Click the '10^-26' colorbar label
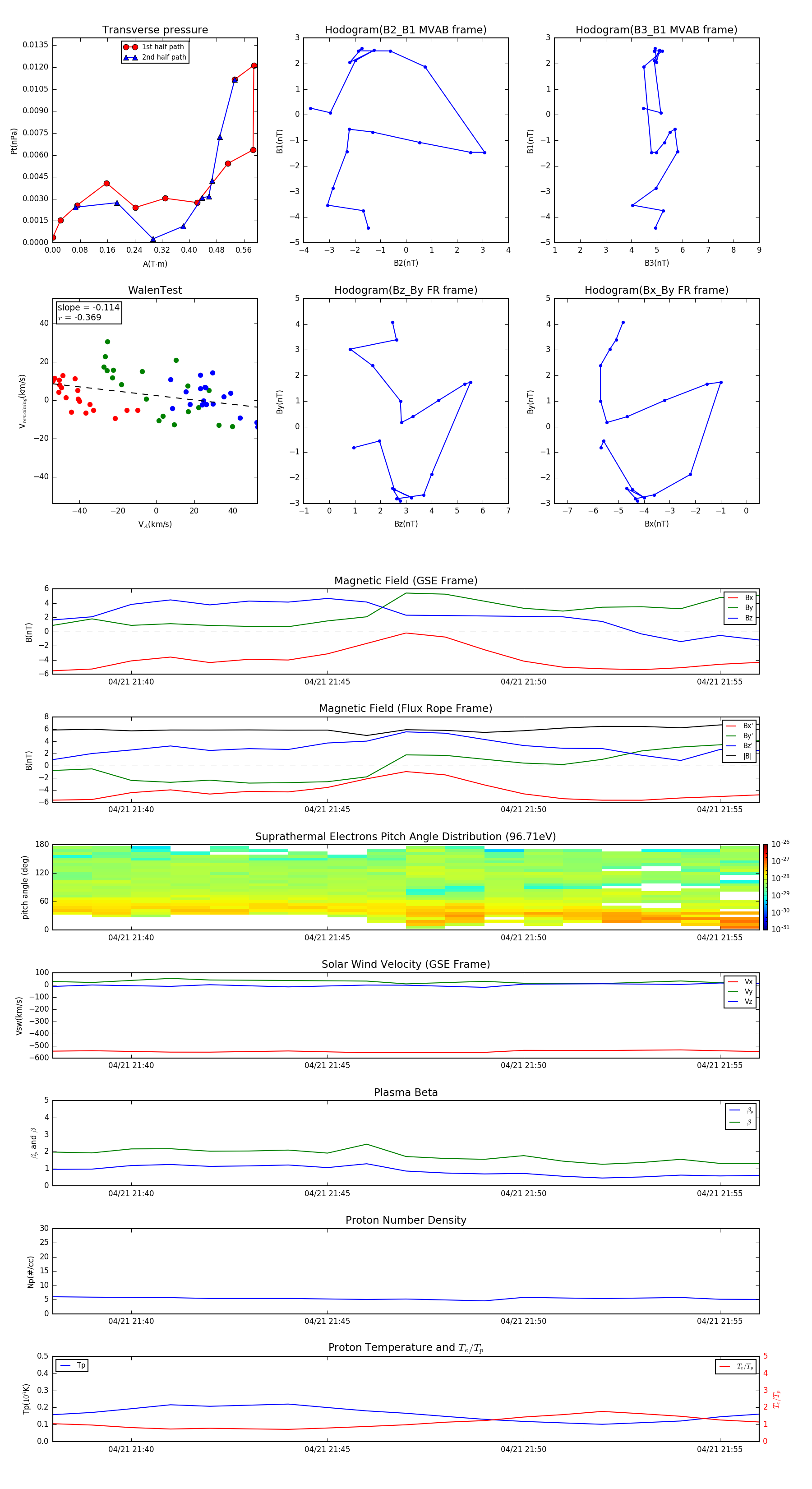 780,844
